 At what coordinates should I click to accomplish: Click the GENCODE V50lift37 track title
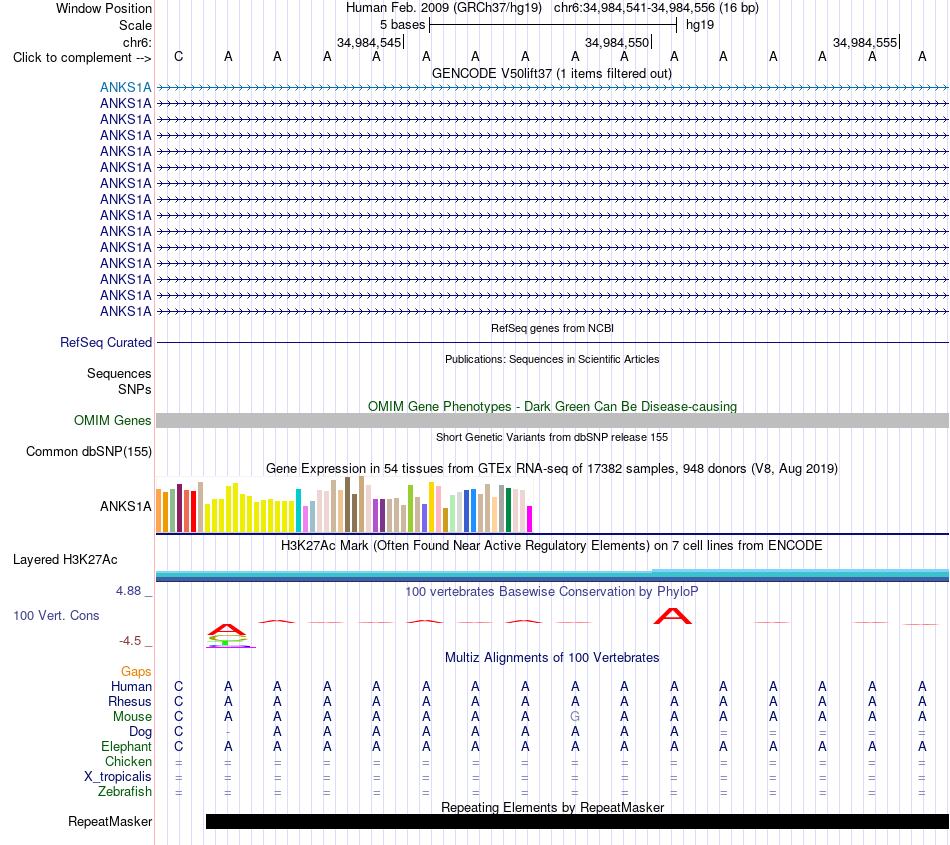[x=551, y=74]
